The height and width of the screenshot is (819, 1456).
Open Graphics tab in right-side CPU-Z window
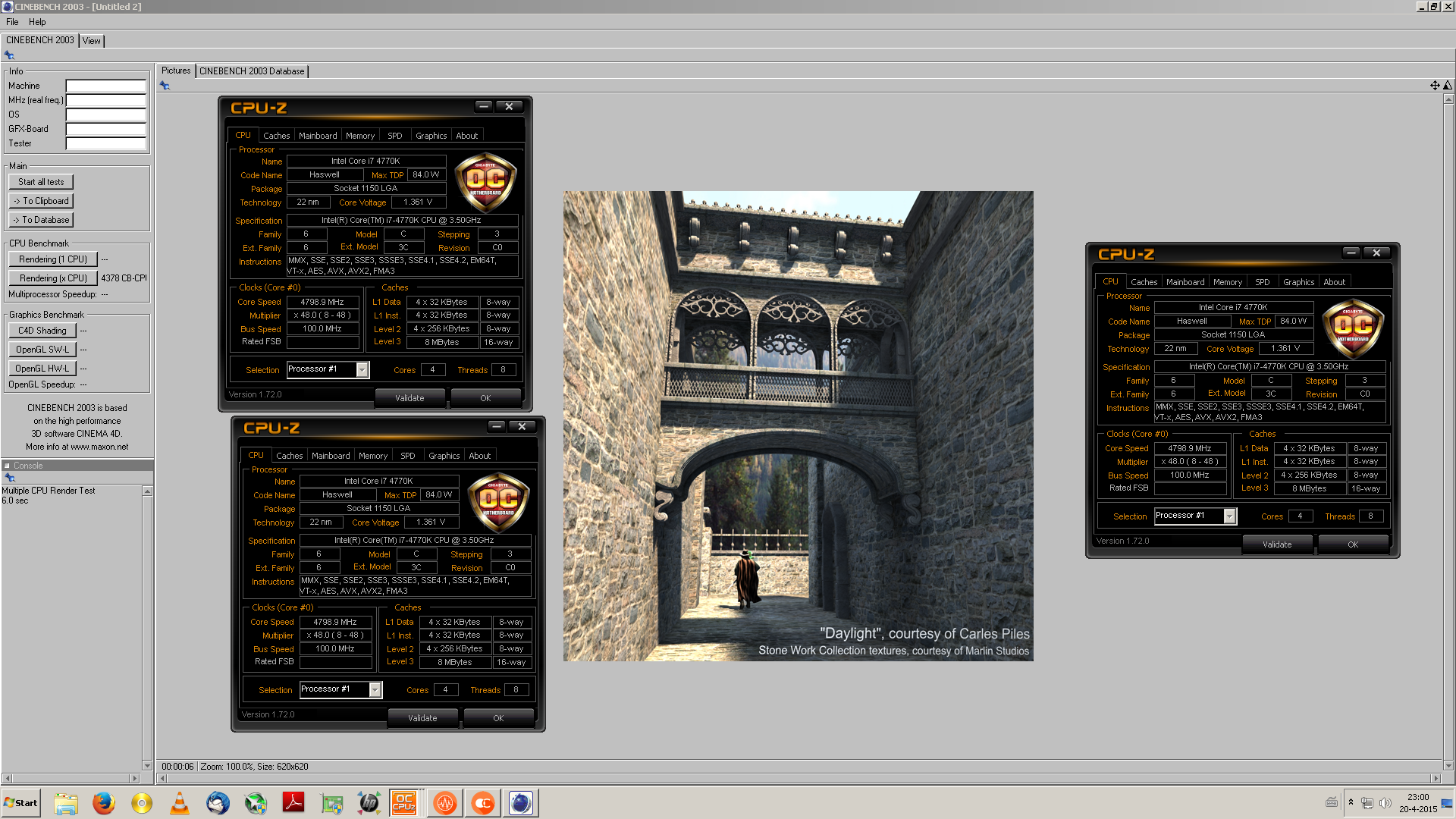pos(1298,282)
